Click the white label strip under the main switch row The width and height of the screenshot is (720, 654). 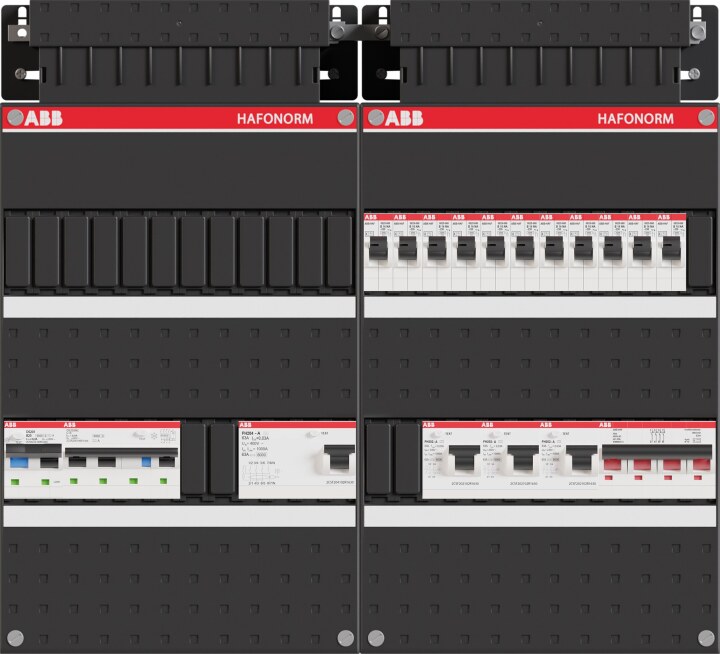tap(540, 517)
